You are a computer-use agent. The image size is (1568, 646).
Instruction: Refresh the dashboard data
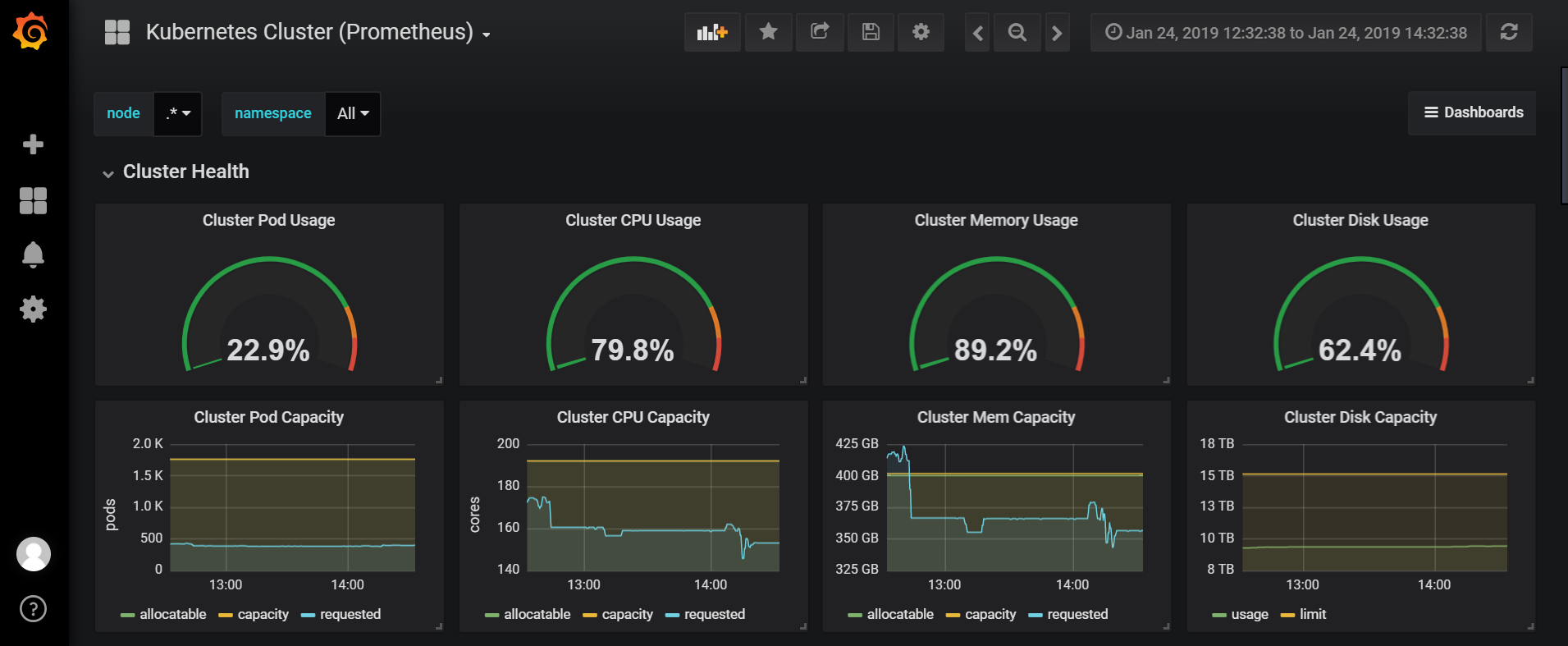point(1508,33)
